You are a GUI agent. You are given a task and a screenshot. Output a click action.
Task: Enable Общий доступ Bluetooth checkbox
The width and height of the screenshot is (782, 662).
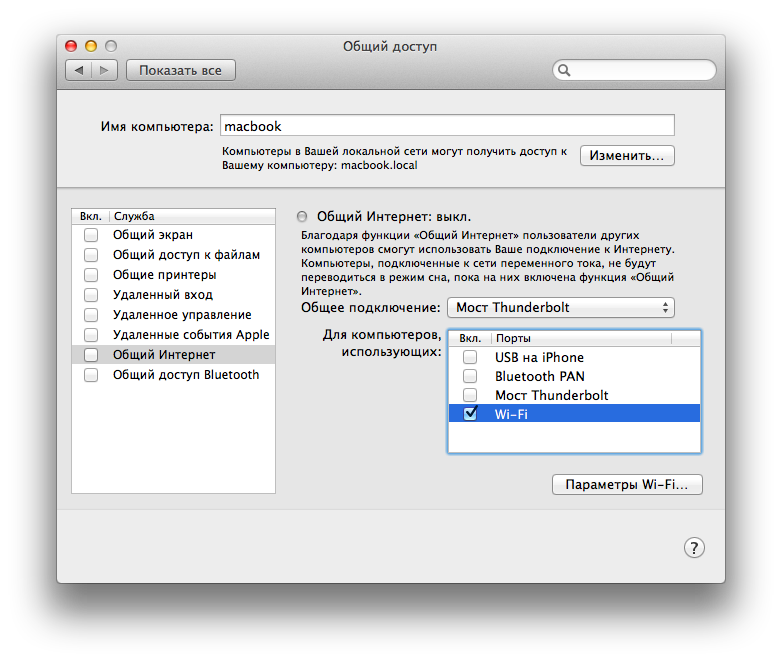coord(91,375)
